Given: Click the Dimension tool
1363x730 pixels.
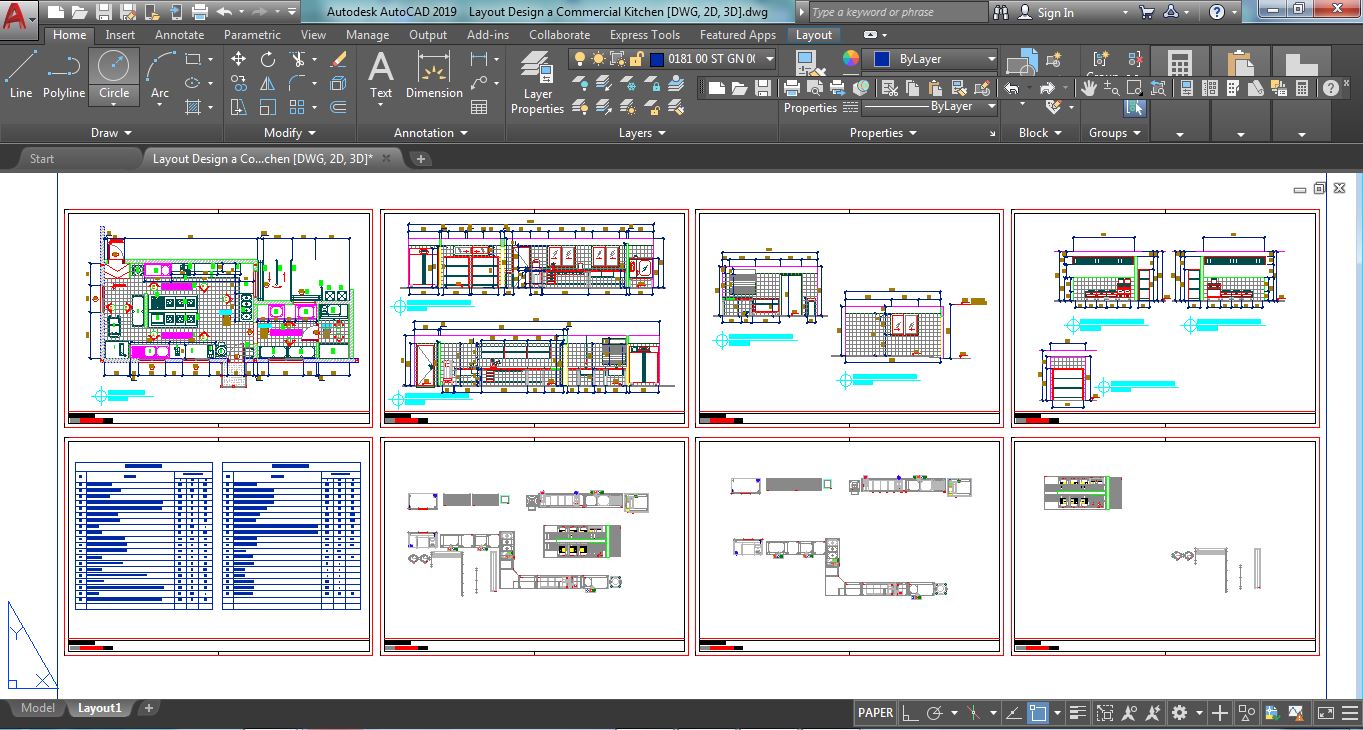Looking at the screenshot, I should tap(434, 76).
